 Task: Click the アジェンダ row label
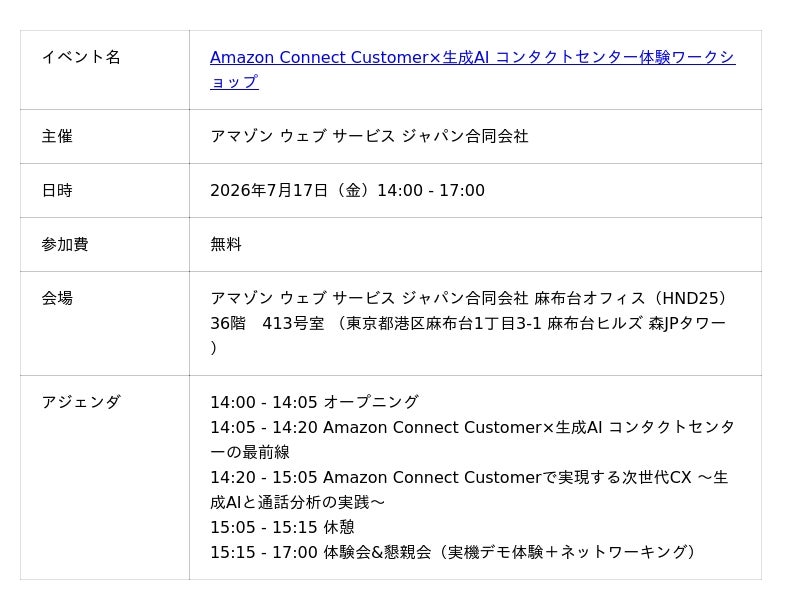tap(81, 402)
